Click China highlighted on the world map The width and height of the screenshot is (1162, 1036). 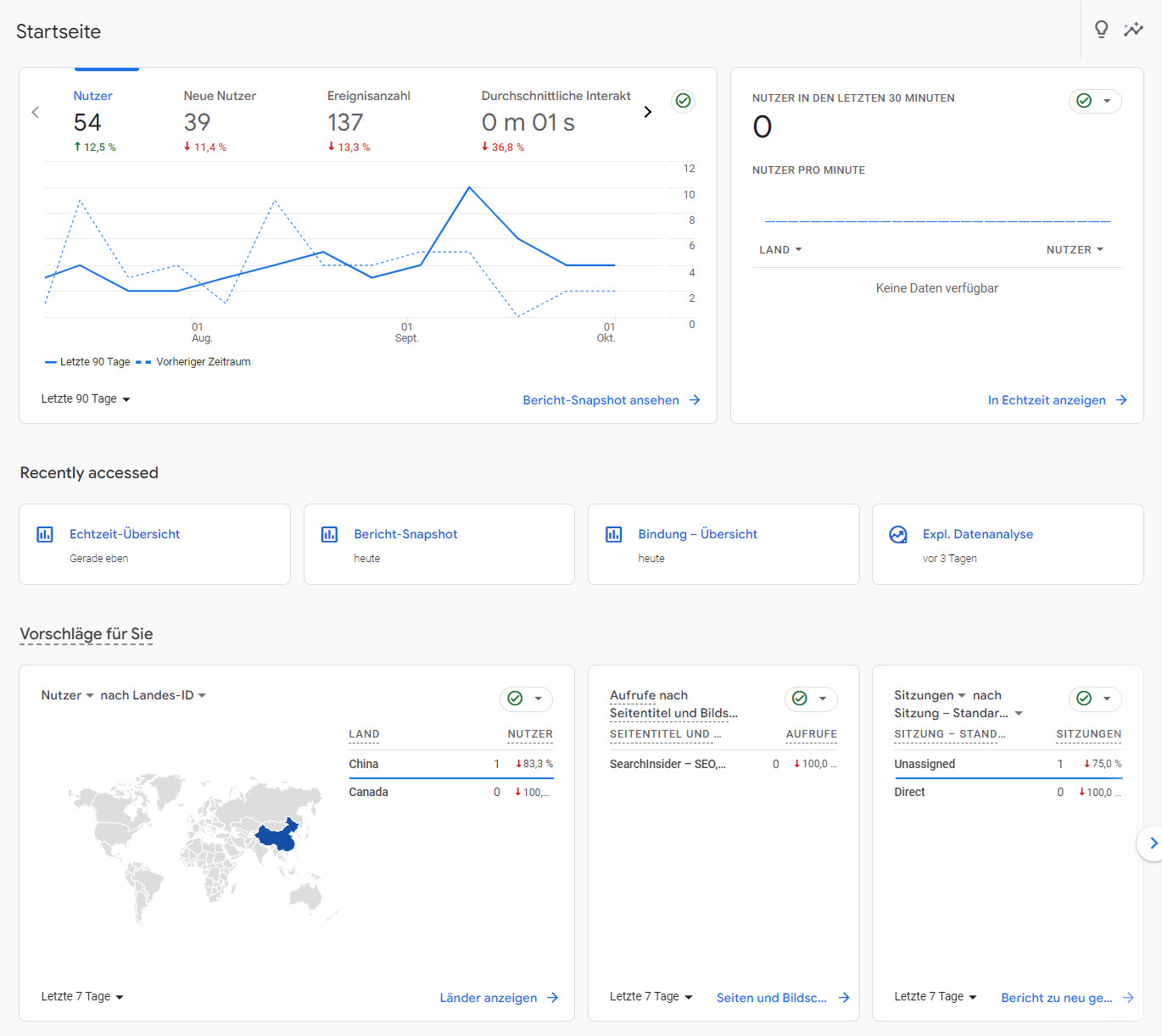tap(278, 837)
